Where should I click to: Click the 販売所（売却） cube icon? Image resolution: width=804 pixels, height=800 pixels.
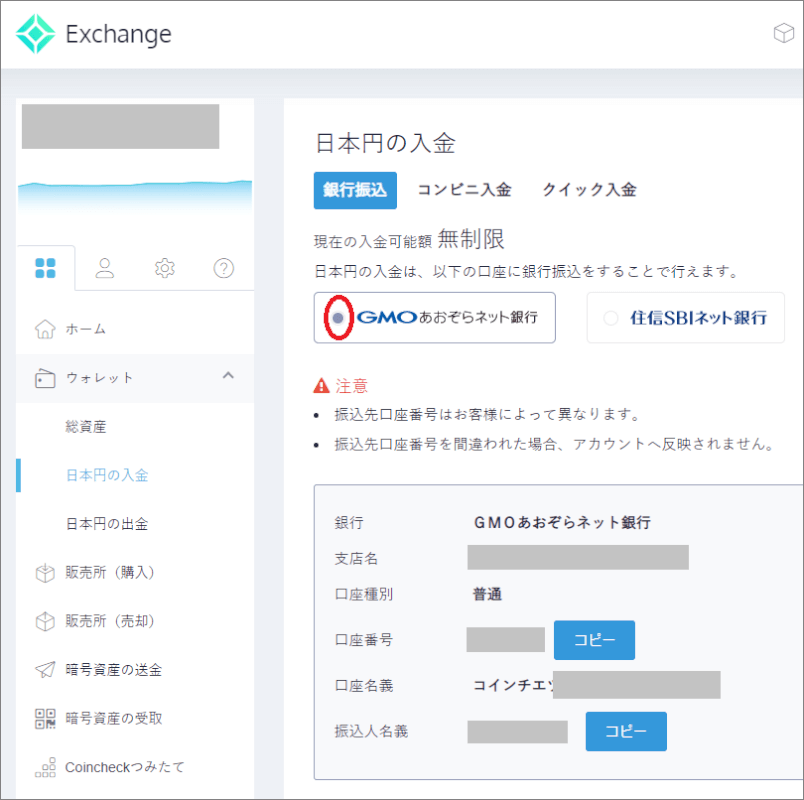point(45,621)
